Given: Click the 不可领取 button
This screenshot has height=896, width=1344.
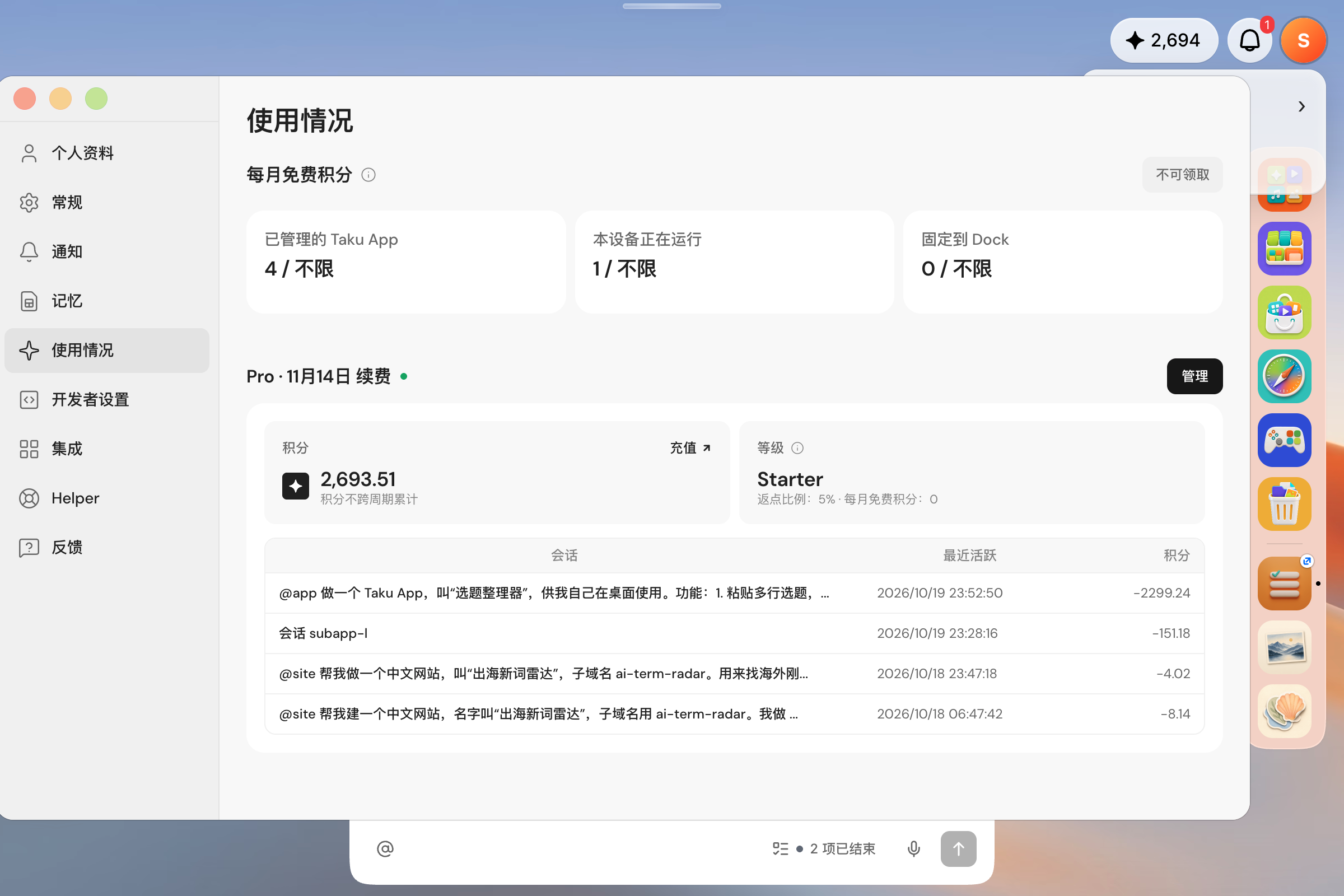Looking at the screenshot, I should [1182, 174].
